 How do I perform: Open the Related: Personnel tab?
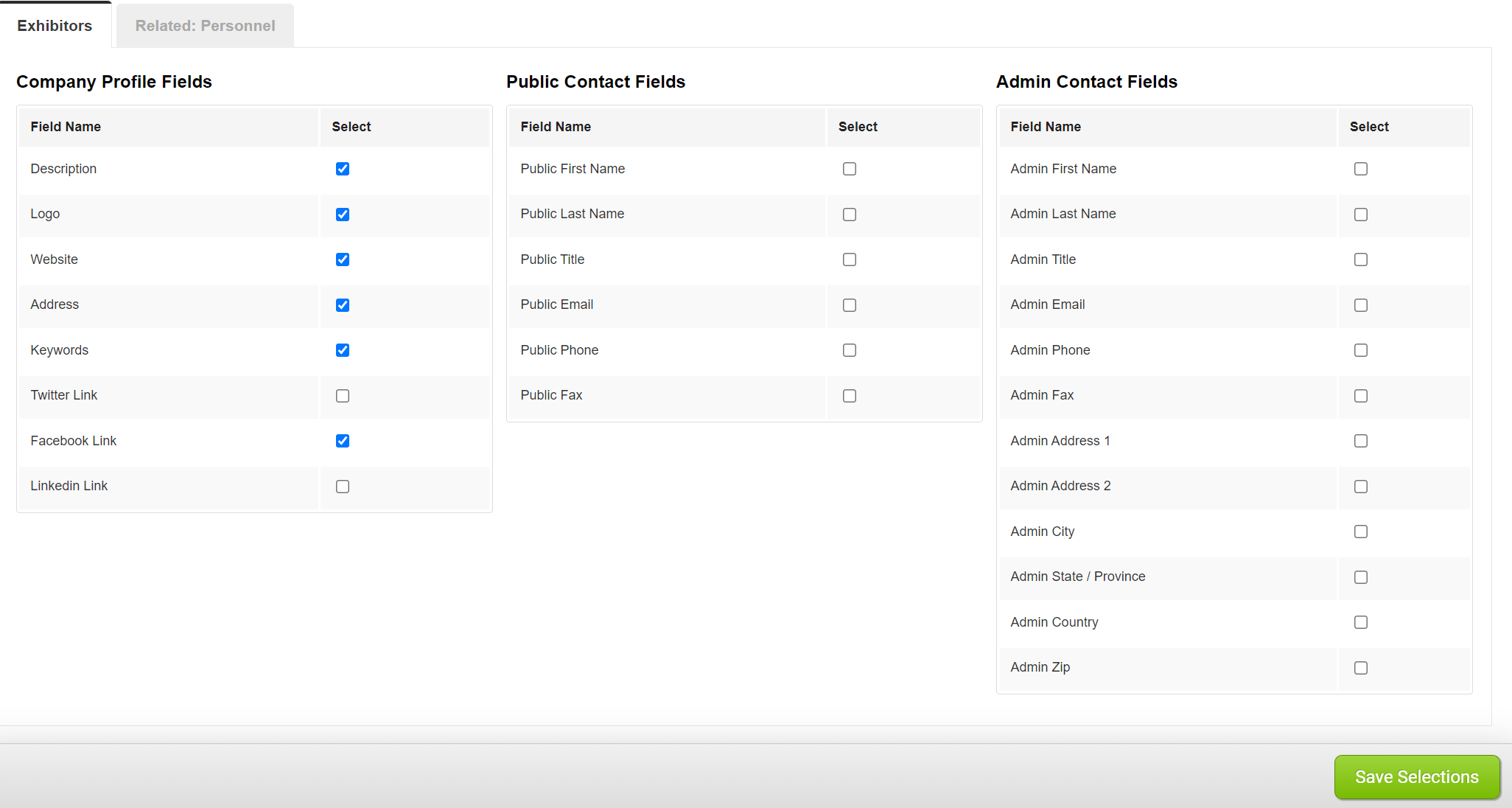coord(205,26)
